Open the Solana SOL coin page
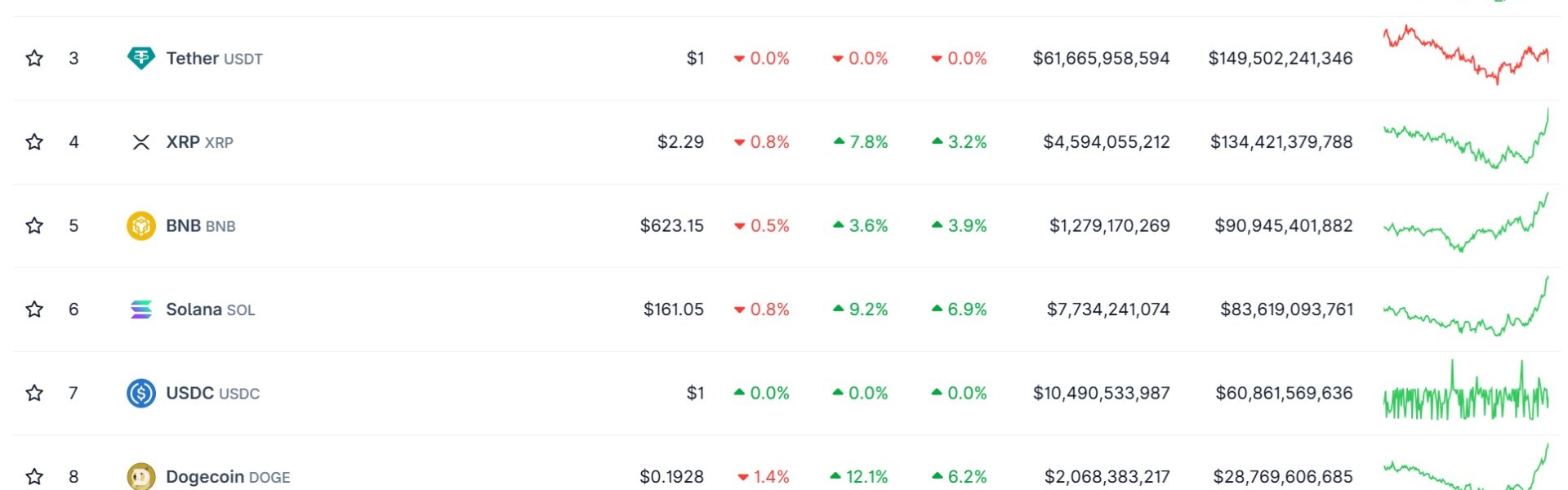 pyautogui.click(x=210, y=310)
